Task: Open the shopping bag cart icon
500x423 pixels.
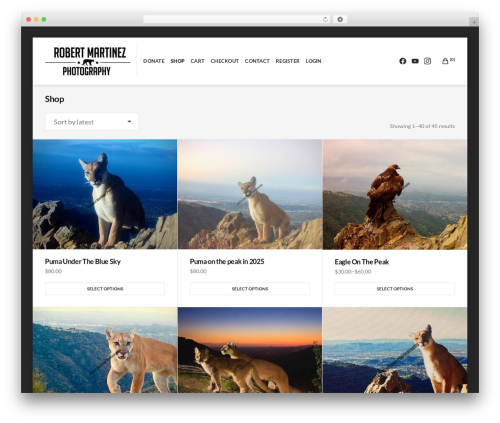Action: (x=445, y=61)
